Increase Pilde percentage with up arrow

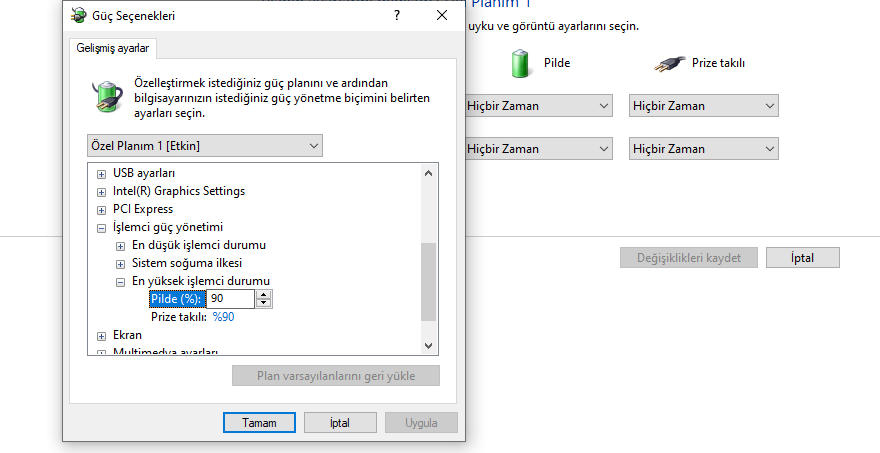click(x=264, y=295)
